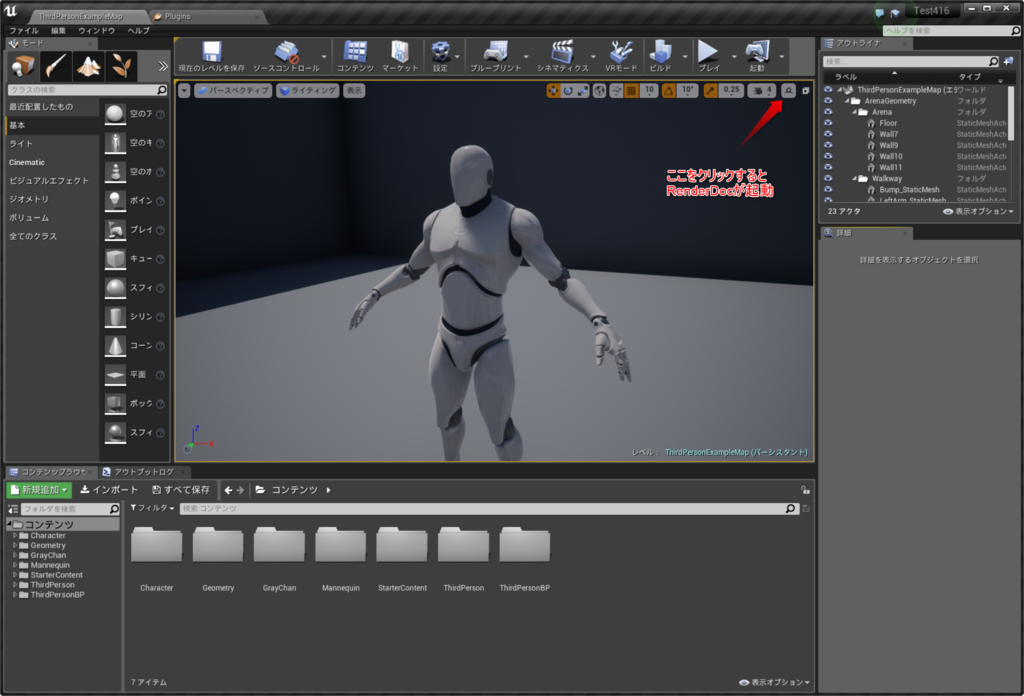Collapse the Walkway folder in outliner

pos(854,178)
